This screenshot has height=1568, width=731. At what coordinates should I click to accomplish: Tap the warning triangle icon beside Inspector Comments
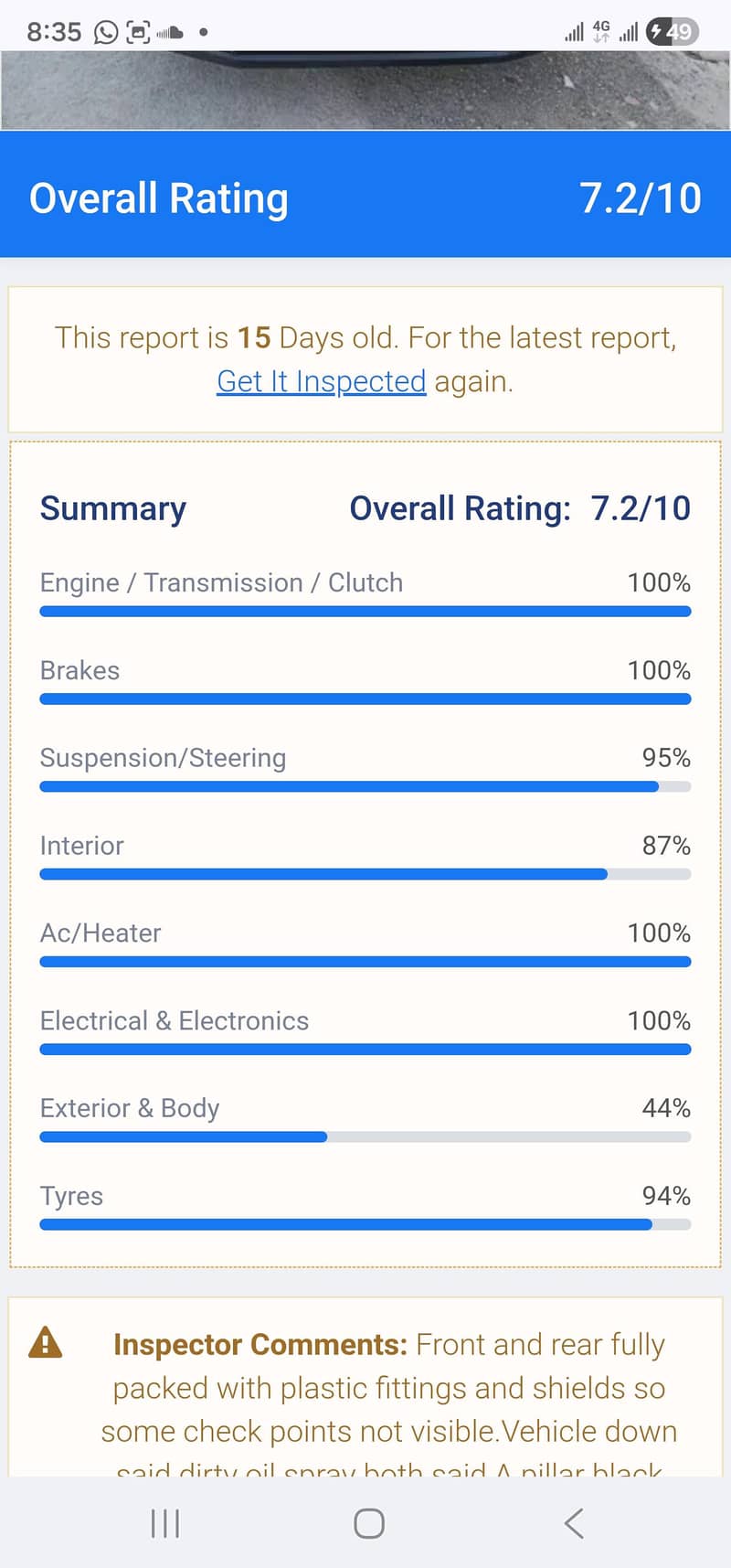46,1343
